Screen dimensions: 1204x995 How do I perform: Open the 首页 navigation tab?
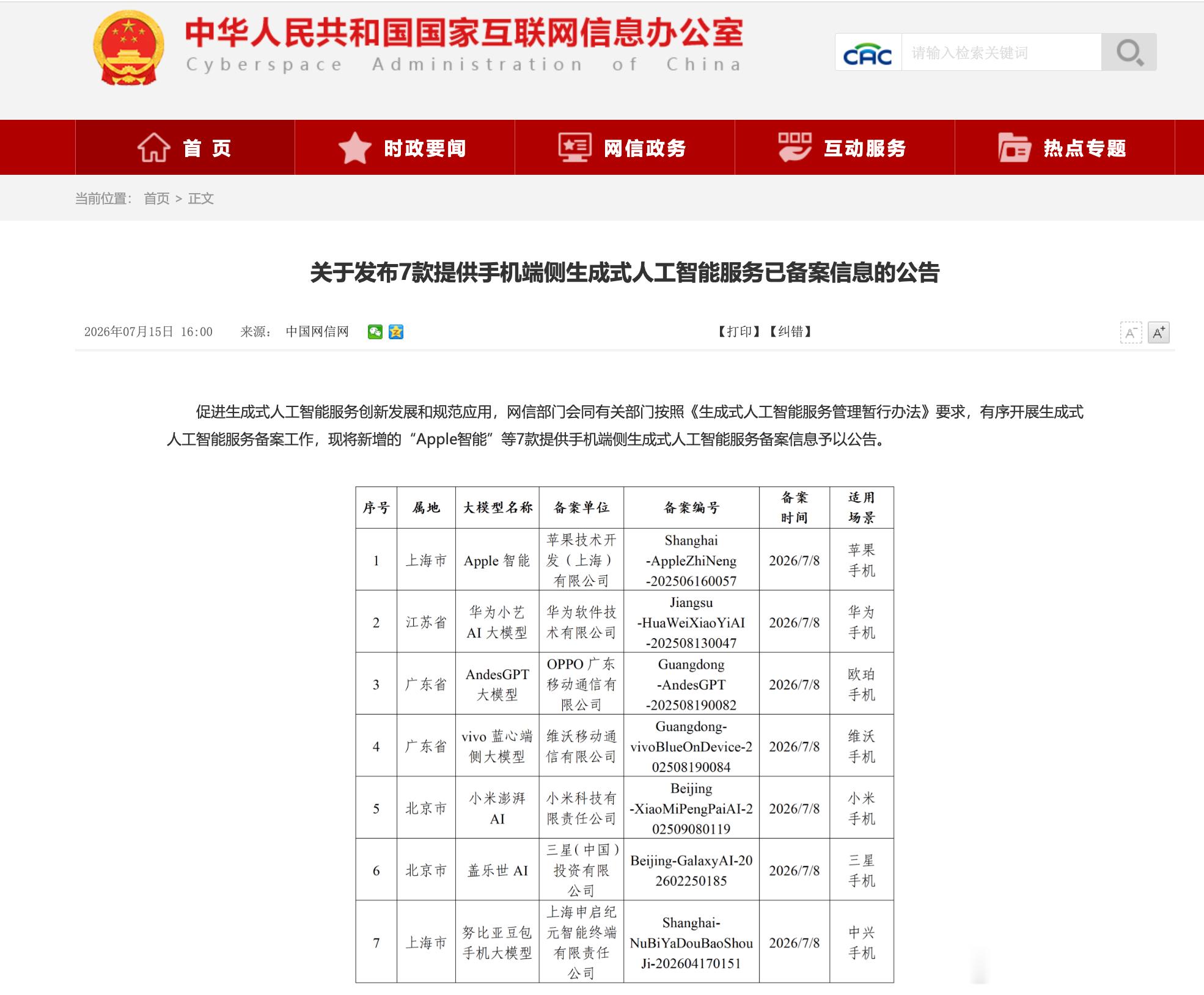pyautogui.click(x=185, y=147)
